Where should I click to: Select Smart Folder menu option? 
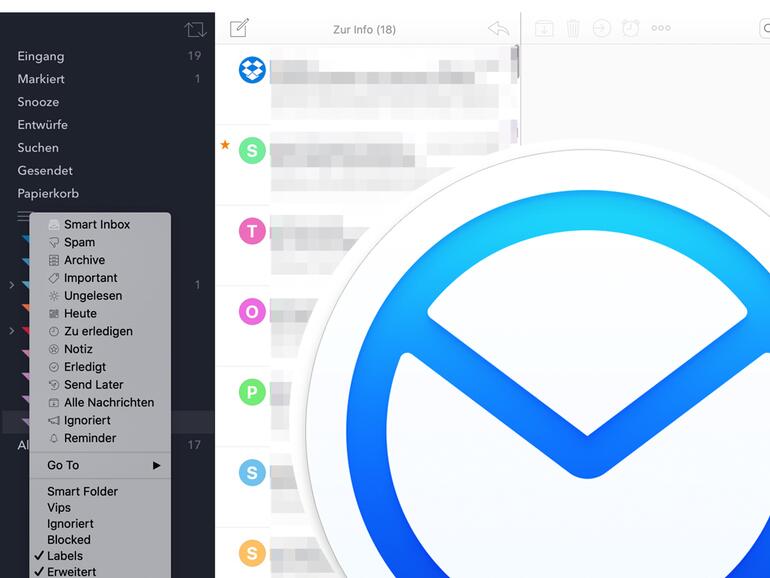tap(100, 492)
